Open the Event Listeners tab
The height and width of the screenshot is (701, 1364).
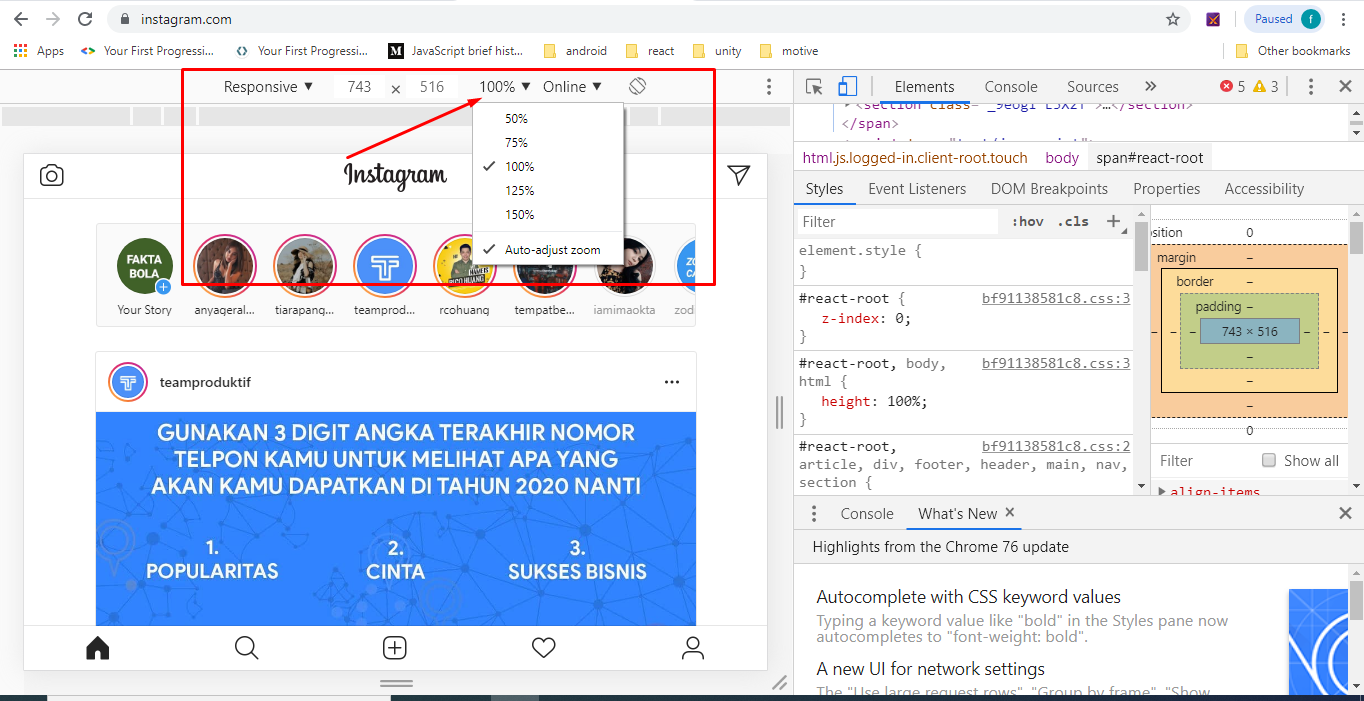pyautogui.click(x=917, y=189)
